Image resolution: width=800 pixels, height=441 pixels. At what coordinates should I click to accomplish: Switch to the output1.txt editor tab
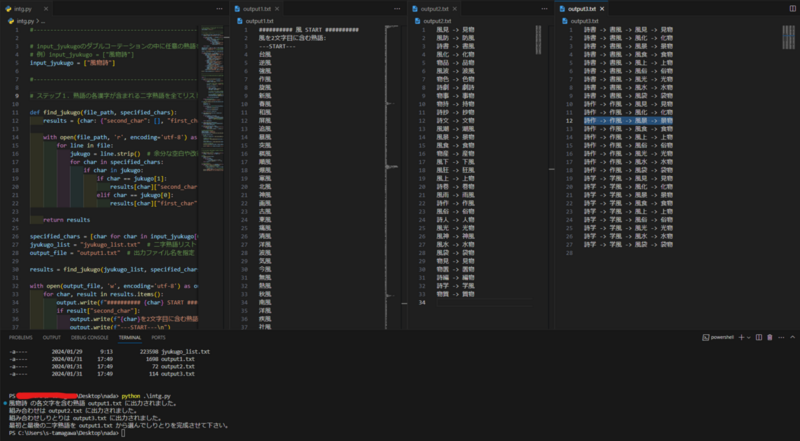click(x=257, y=9)
